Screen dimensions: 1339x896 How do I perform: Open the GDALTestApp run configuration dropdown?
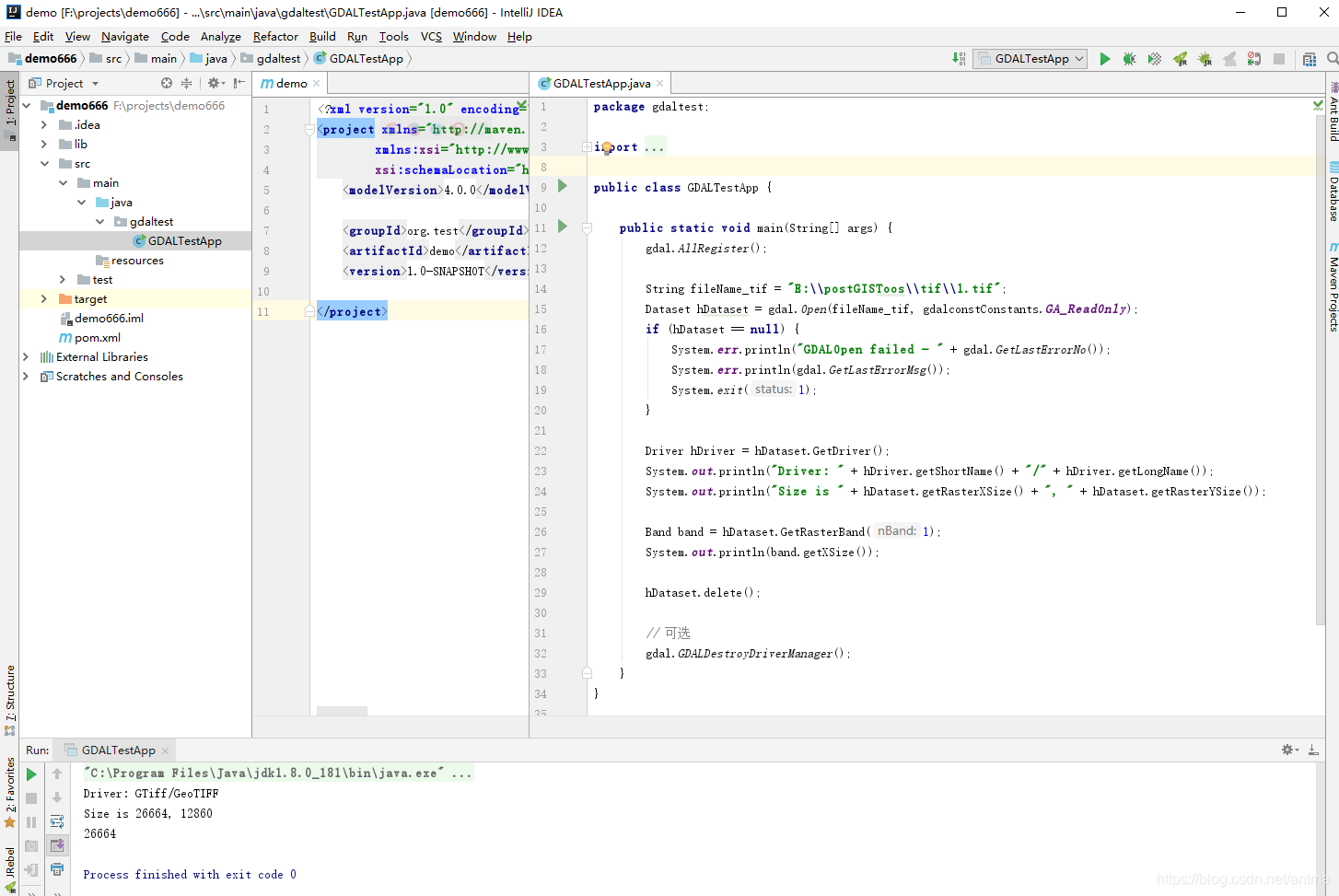(x=1030, y=59)
